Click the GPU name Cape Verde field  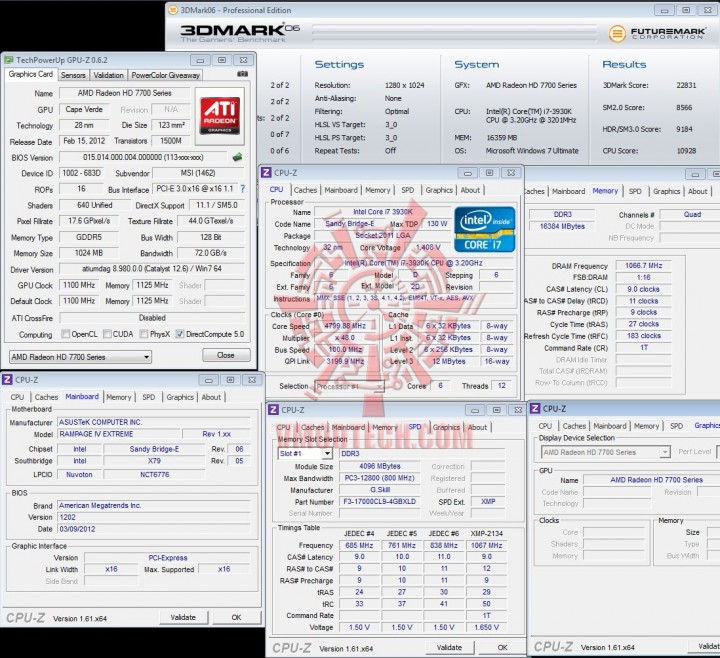click(x=84, y=110)
